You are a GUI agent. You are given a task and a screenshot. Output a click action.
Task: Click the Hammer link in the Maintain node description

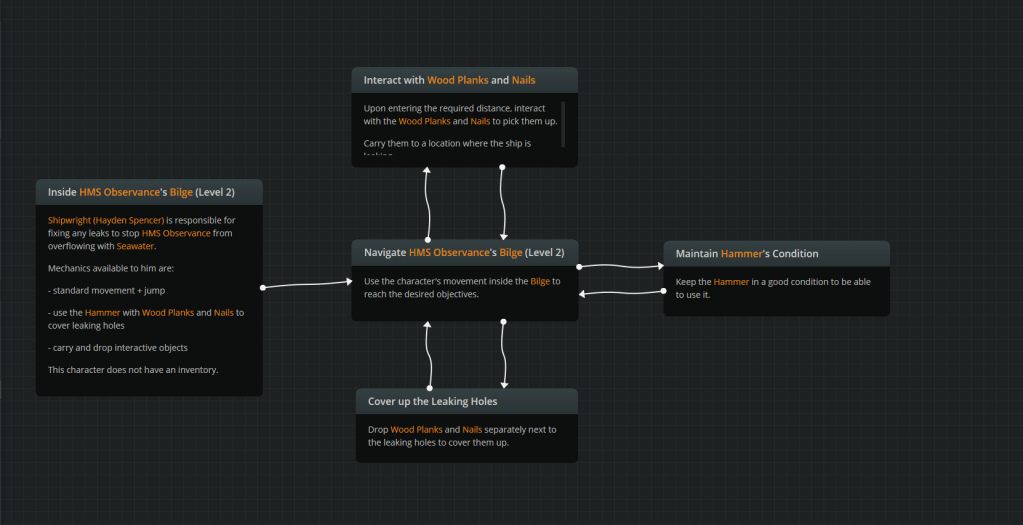[730, 282]
